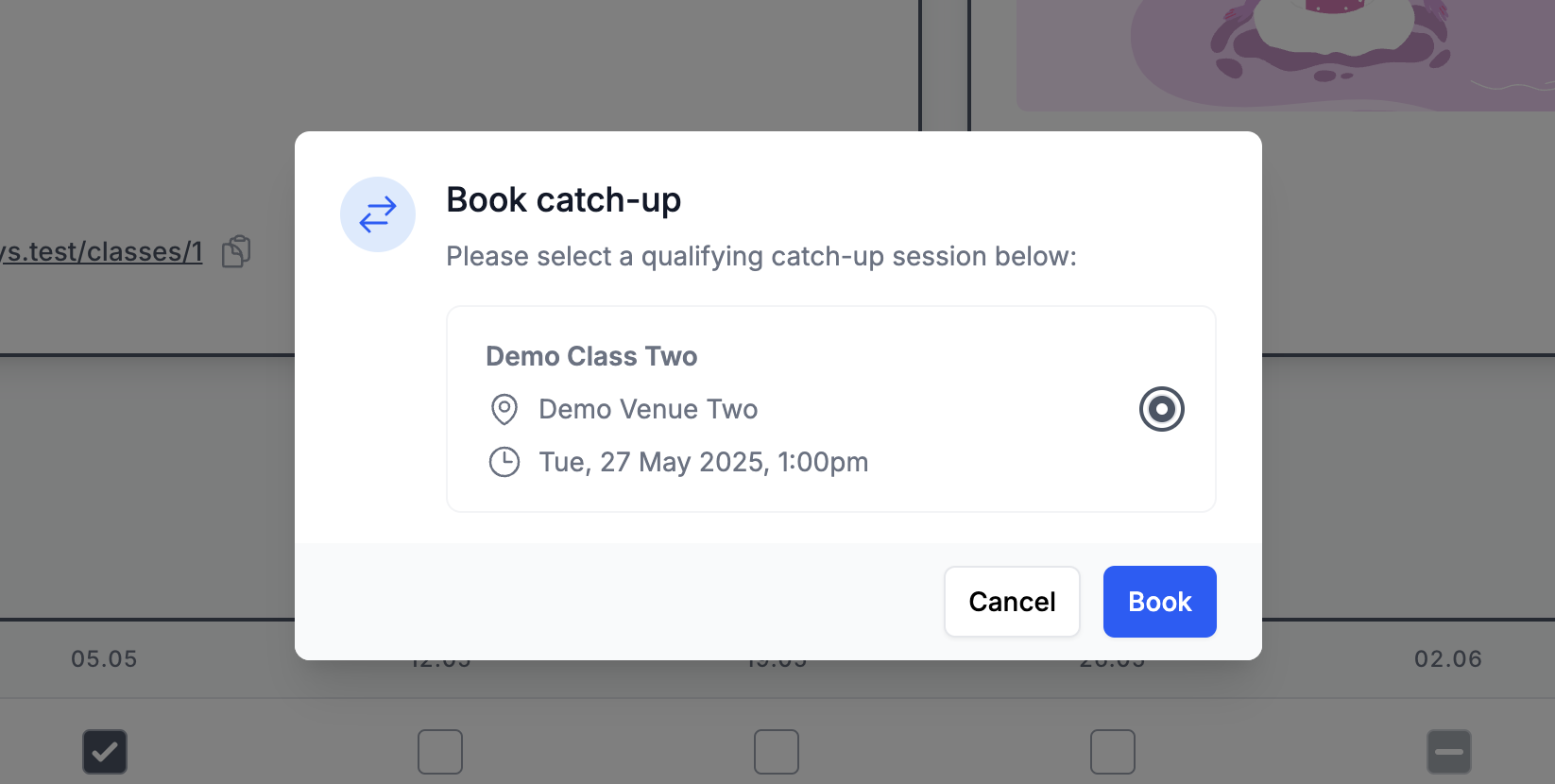Select the Demo Class Two session card

coord(830,409)
